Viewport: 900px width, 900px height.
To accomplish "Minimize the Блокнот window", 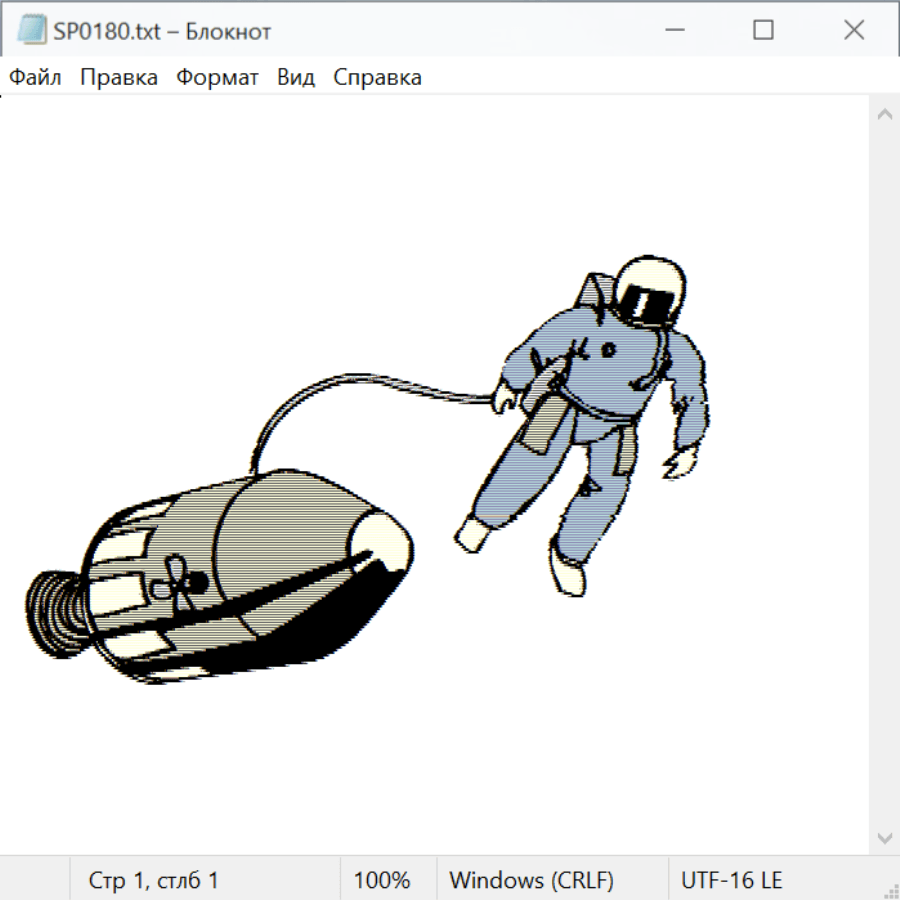I will [x=672, y=31].
